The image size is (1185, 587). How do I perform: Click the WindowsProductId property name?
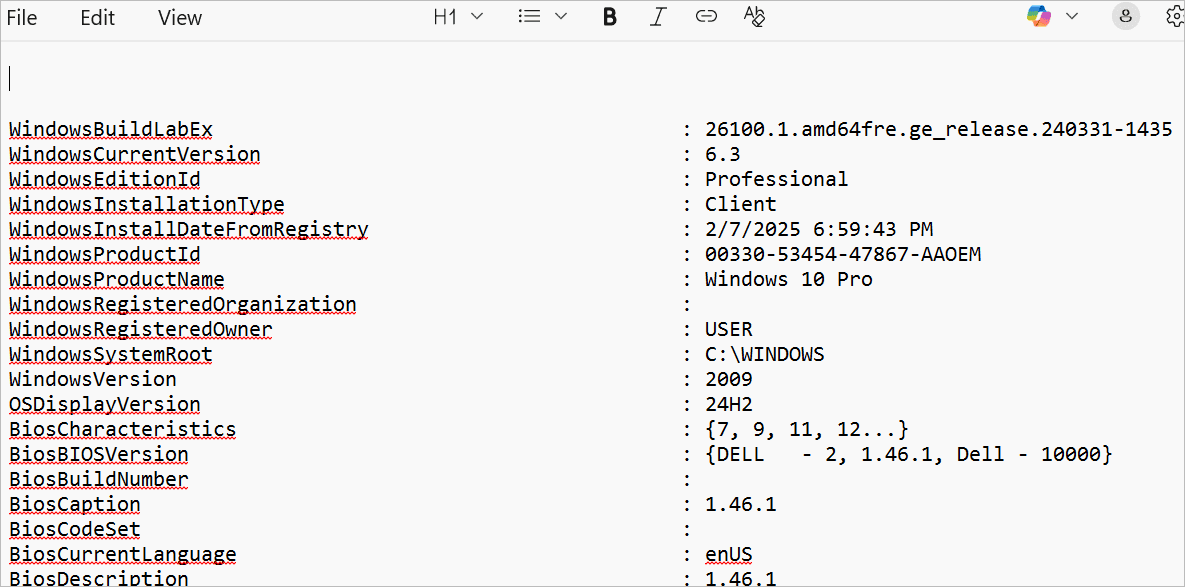[105, 254]
